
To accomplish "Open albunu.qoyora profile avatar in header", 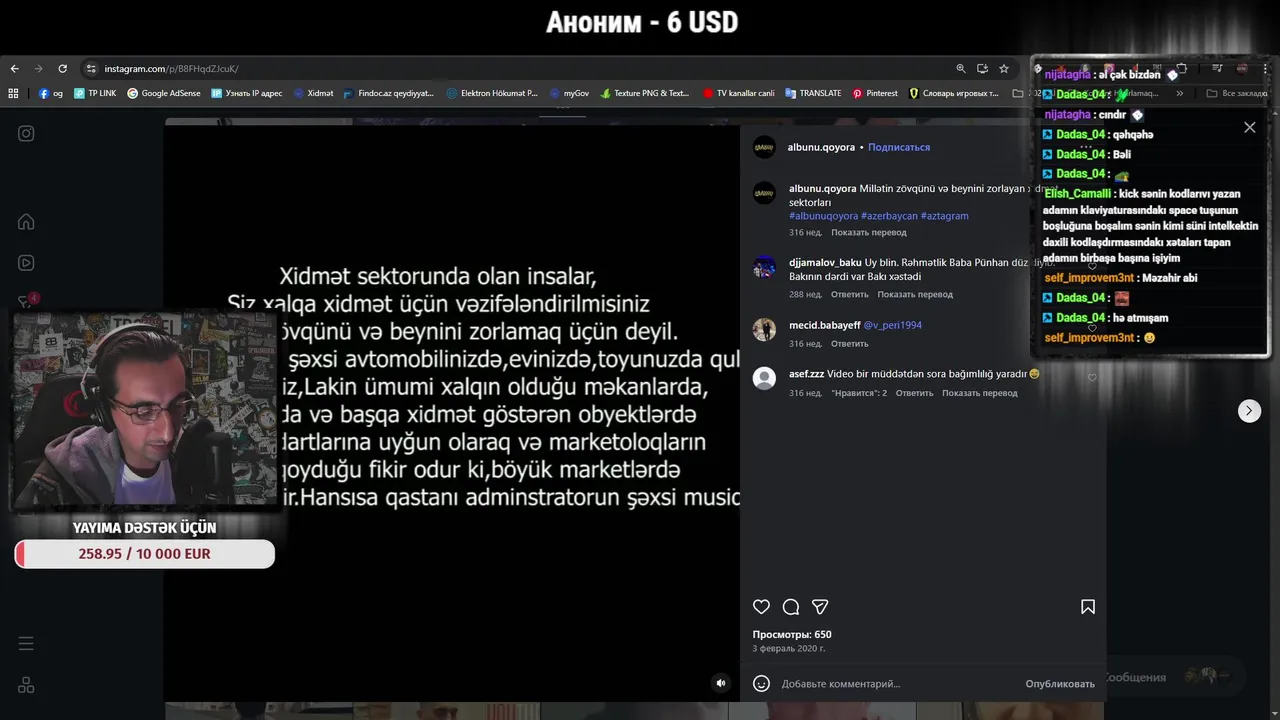I will tap(764, 147).
